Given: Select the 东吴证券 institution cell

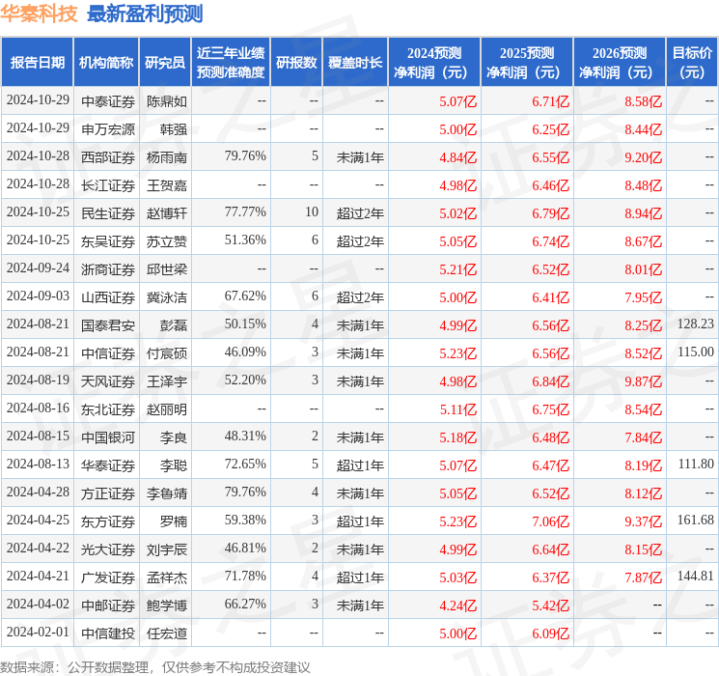Looking at the screenshot, I should [108, 241].
